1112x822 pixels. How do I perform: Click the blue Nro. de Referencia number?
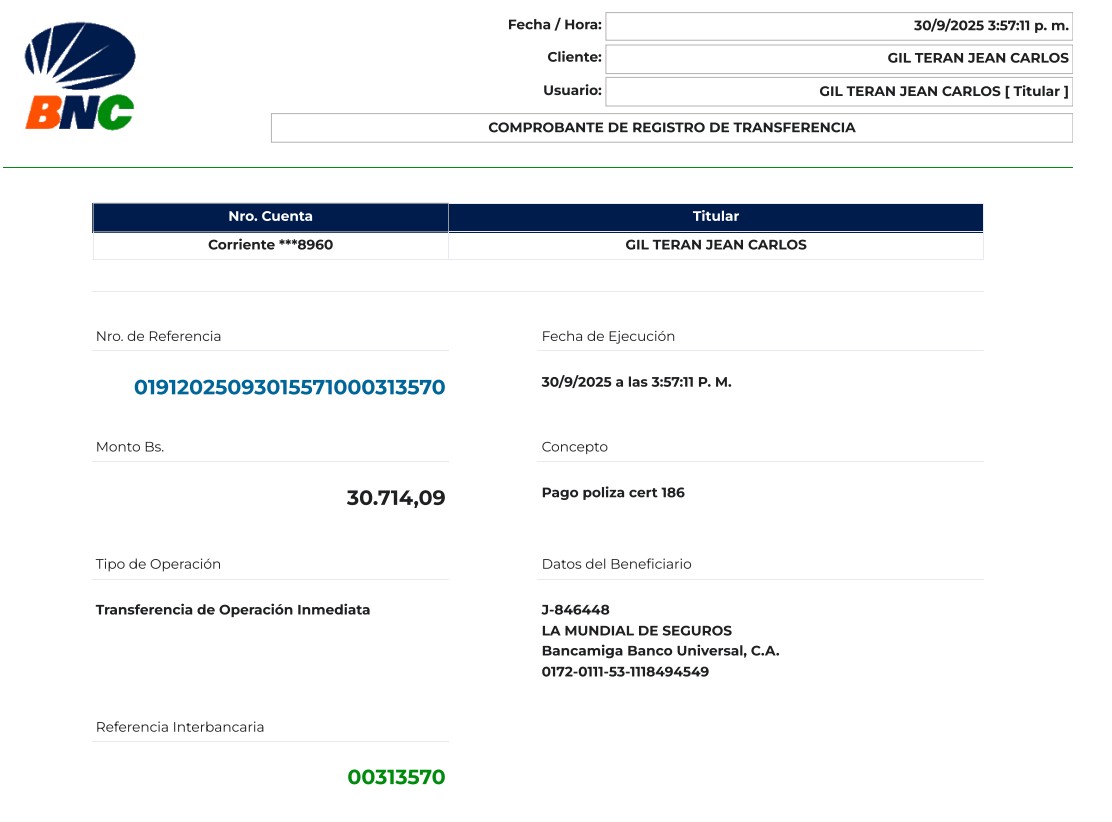pos(289,388)
